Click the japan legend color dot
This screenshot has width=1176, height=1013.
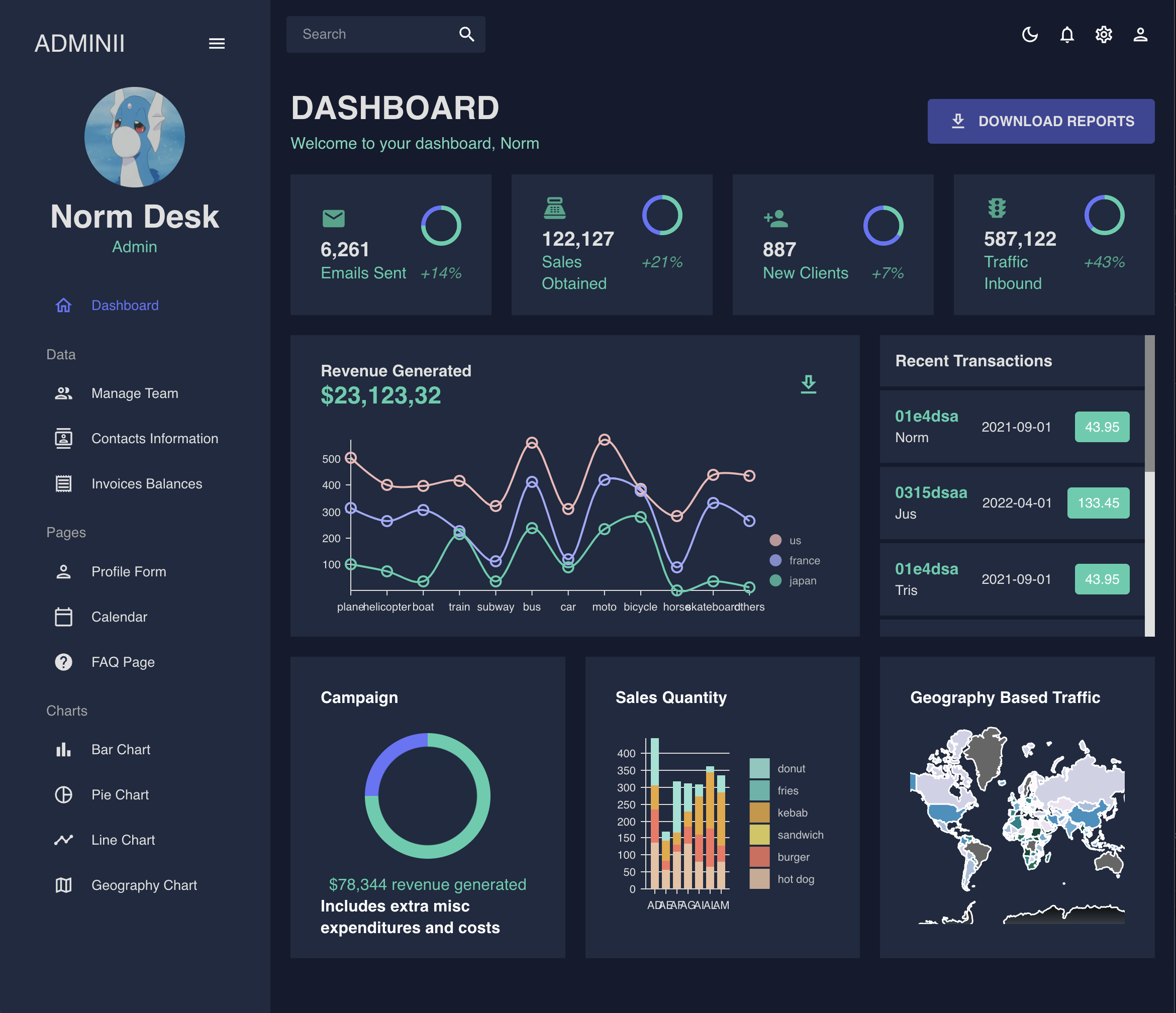(x=775, y=580)
